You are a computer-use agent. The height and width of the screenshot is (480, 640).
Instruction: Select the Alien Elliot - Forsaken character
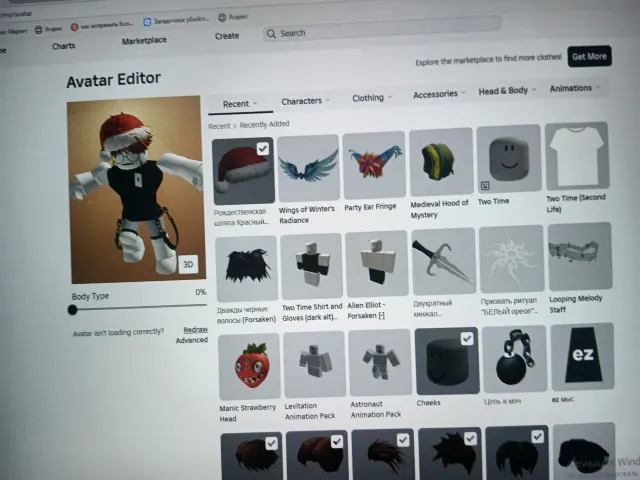tap(377, 264)
